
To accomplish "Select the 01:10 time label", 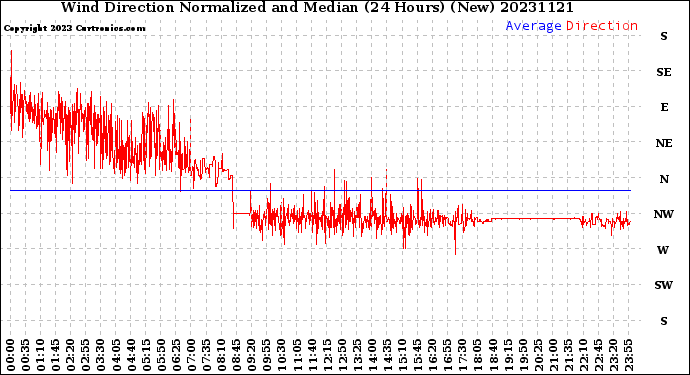I will coord(40,356).
